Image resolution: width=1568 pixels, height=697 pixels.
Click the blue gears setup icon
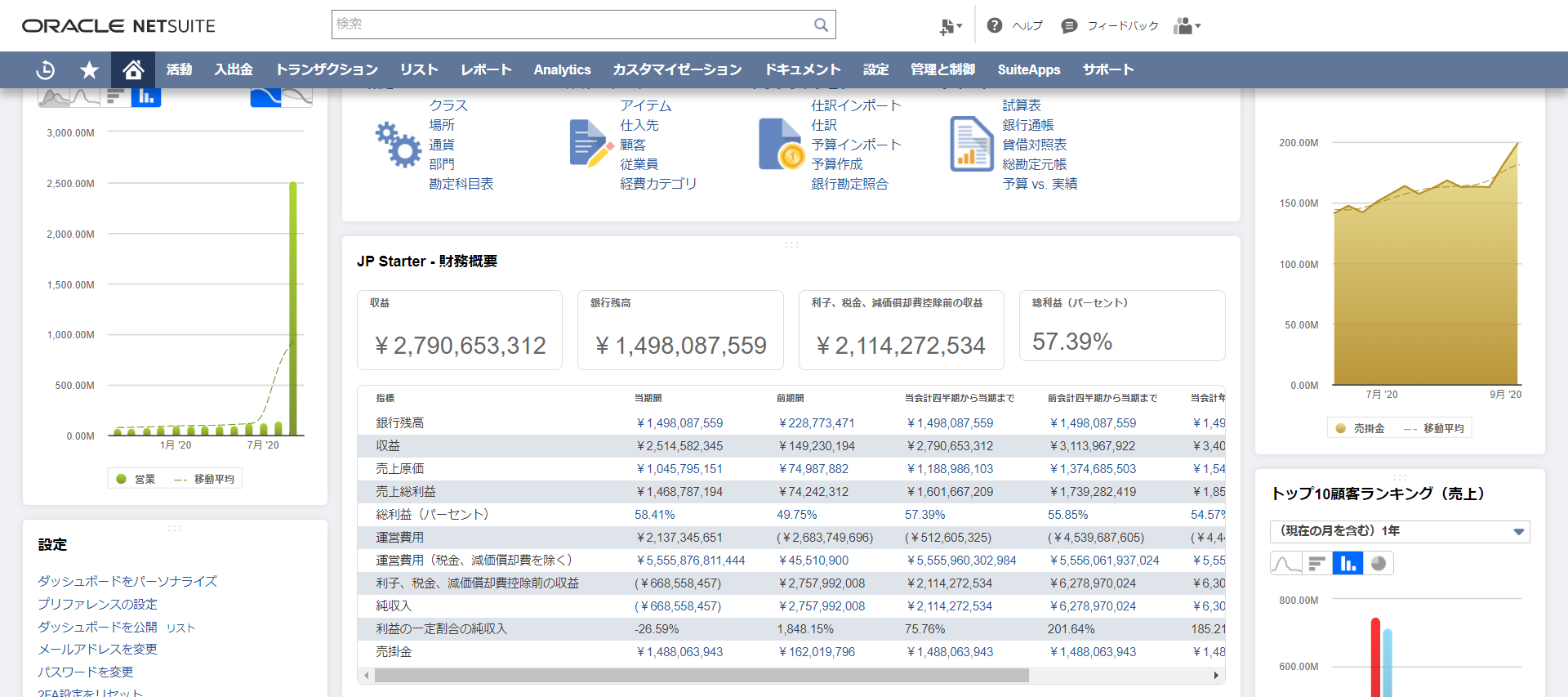tap(398, 145)
